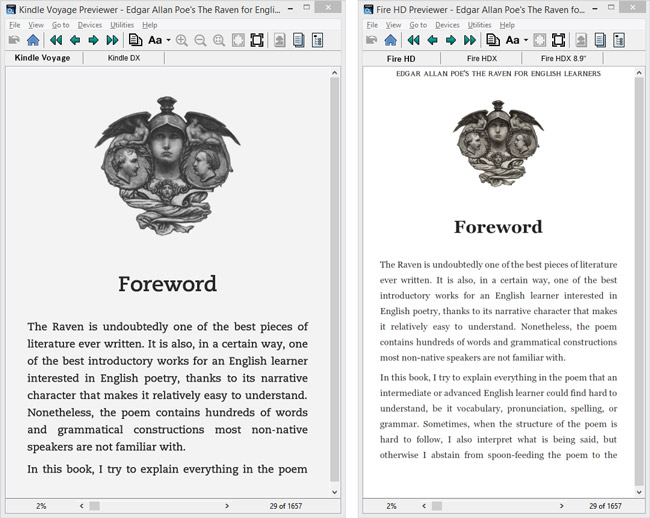Click the table of contents icon in Kindle Voyage Previewer
650x518 pixels.
tap(298, 40)
